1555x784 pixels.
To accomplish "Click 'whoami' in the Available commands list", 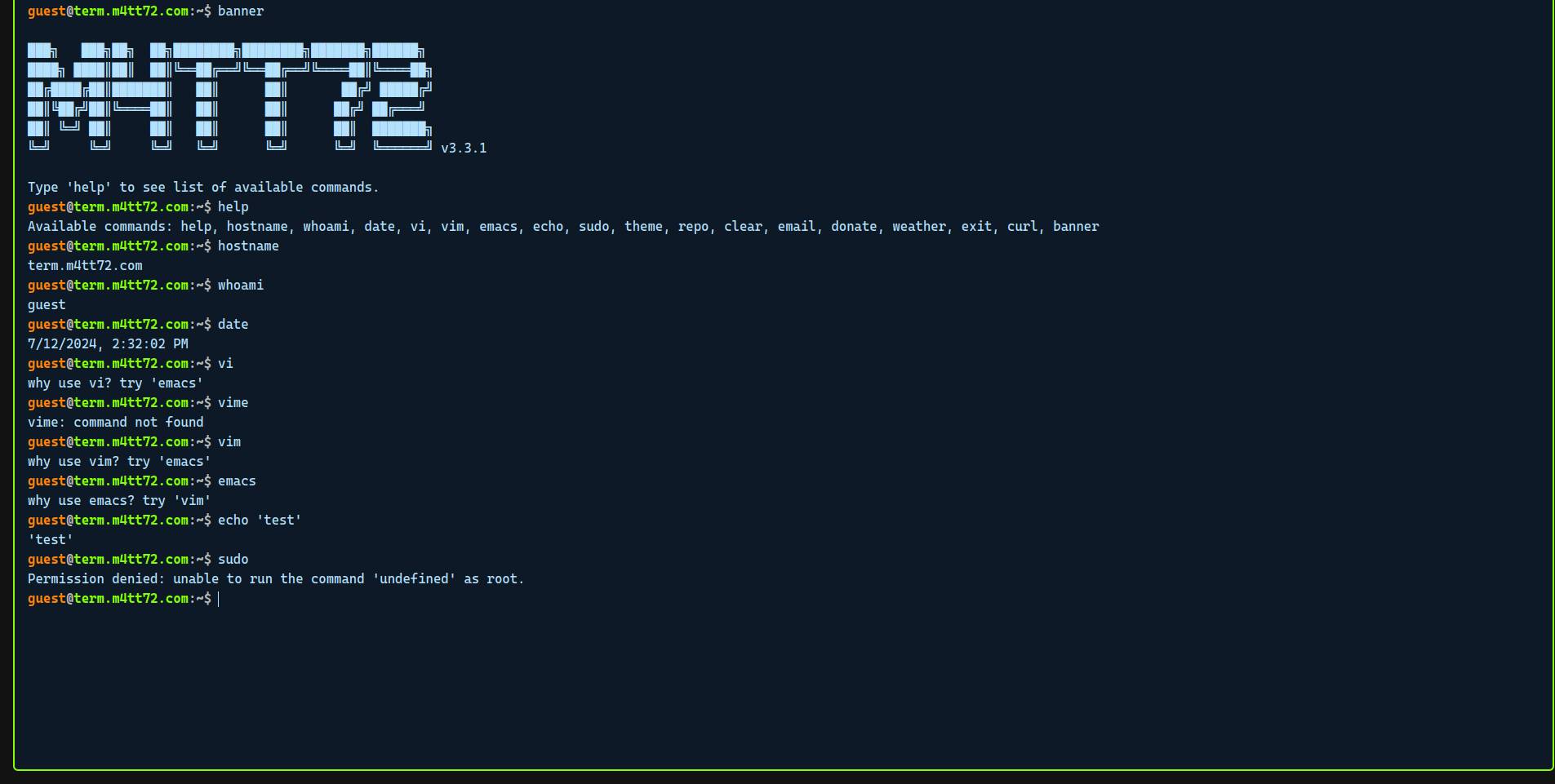I will [326, 227].
